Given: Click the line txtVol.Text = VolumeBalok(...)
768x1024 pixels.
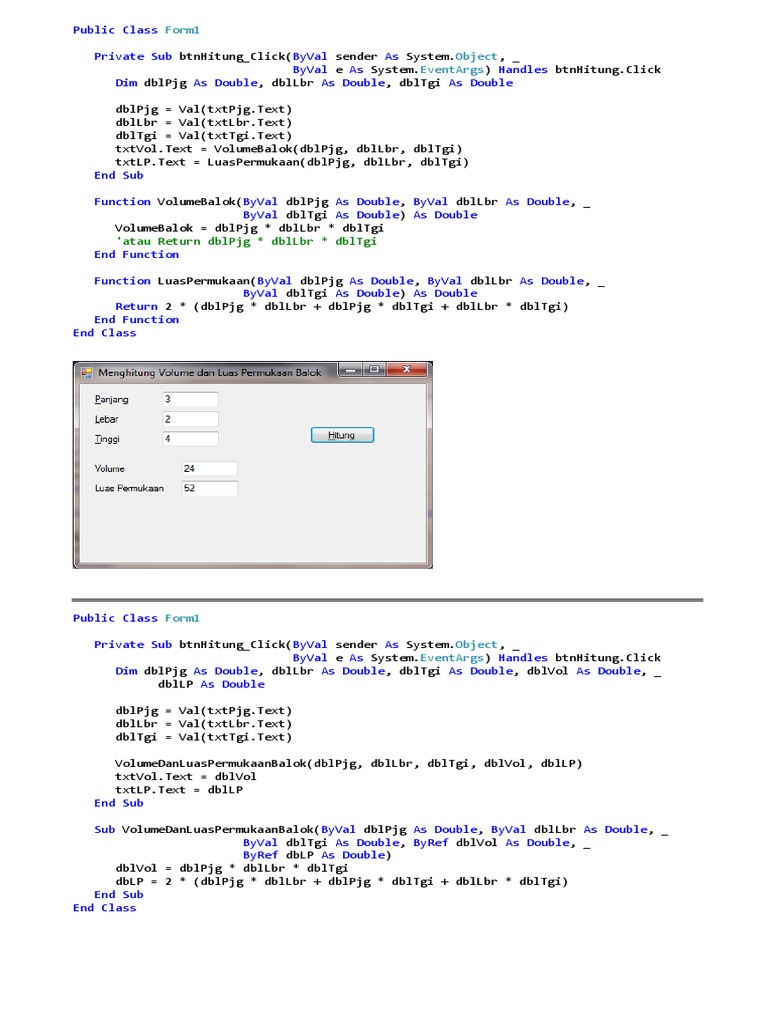Looking at the screenshot, I should (x=289, y=149).
